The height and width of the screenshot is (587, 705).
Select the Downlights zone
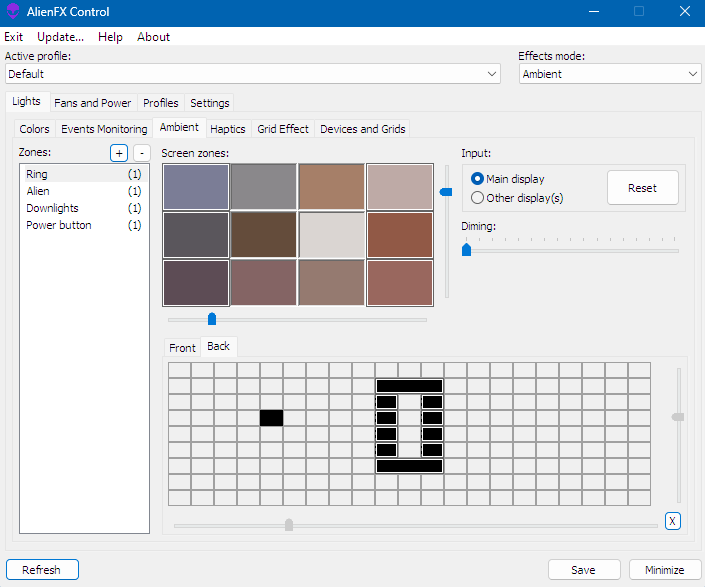pos(84,208)
